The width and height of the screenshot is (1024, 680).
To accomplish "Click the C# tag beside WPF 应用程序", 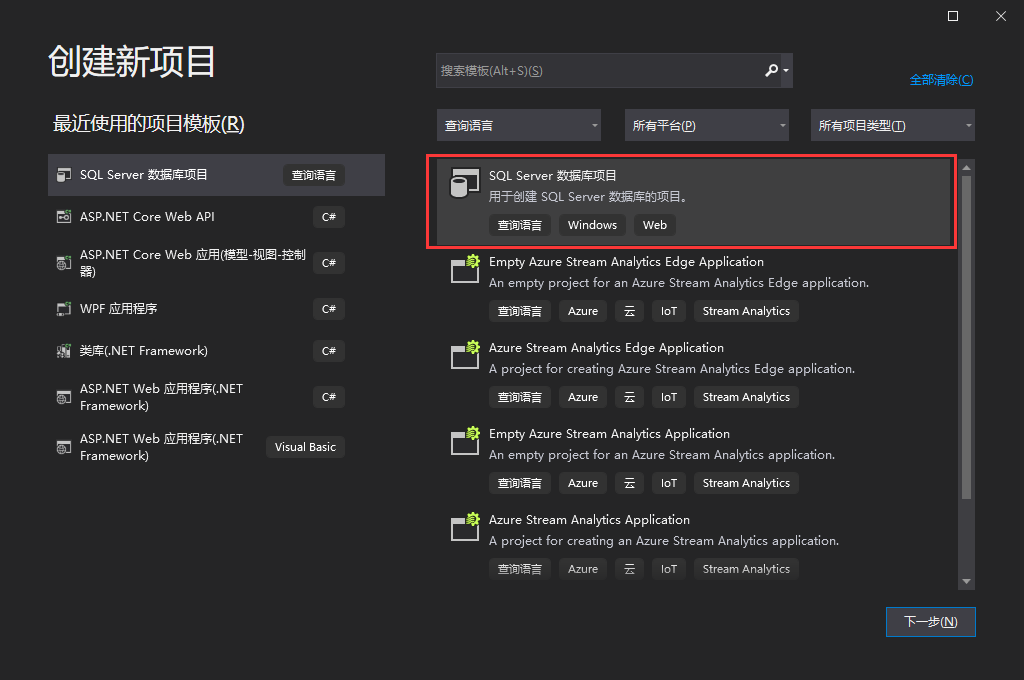I will pyautogui.click(x=328, y=309).
